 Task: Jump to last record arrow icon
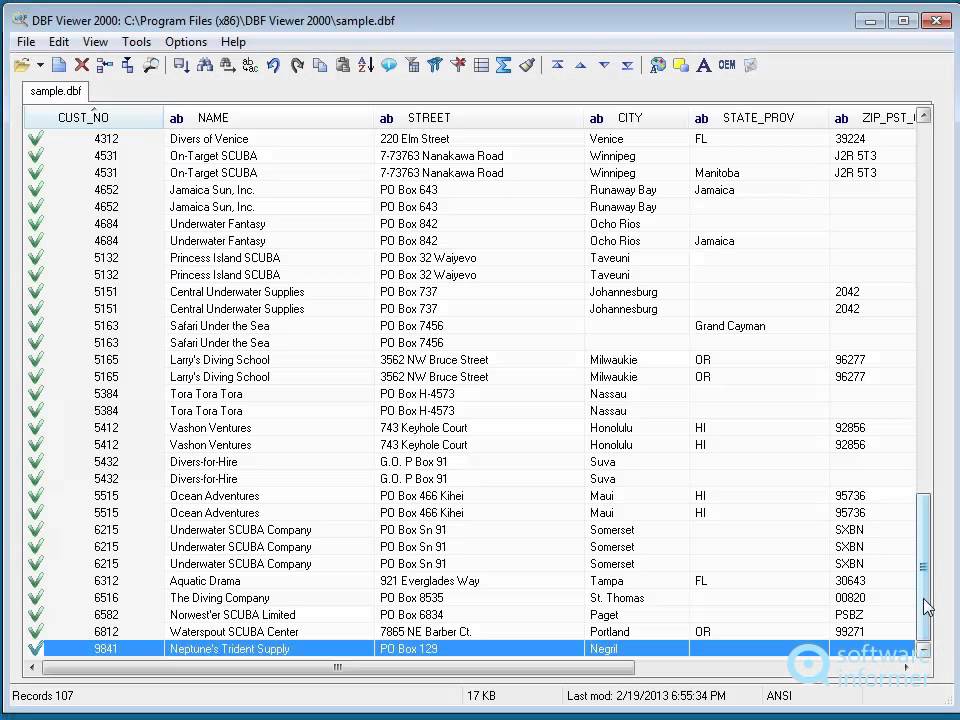[627, 65]
